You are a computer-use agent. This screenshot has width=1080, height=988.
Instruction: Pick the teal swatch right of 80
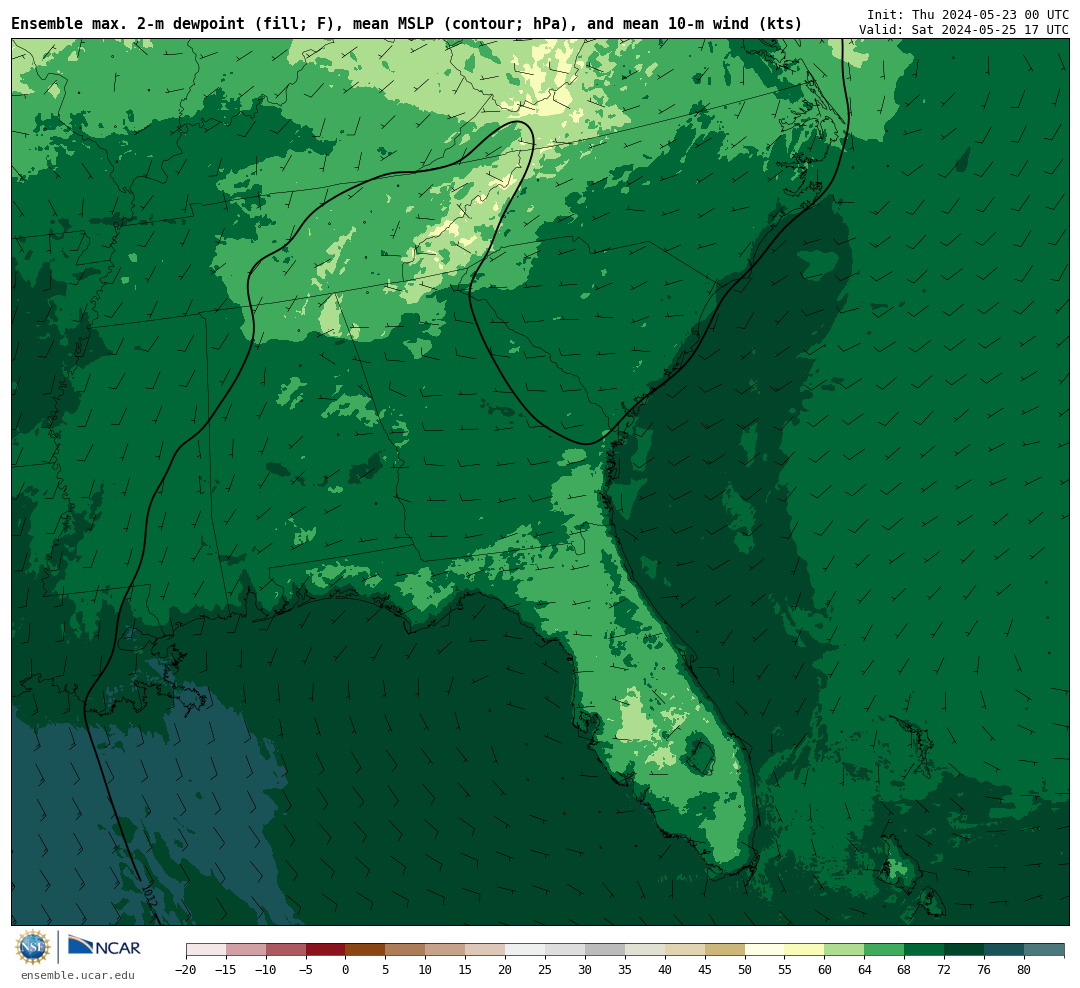tap(1045, 950)
